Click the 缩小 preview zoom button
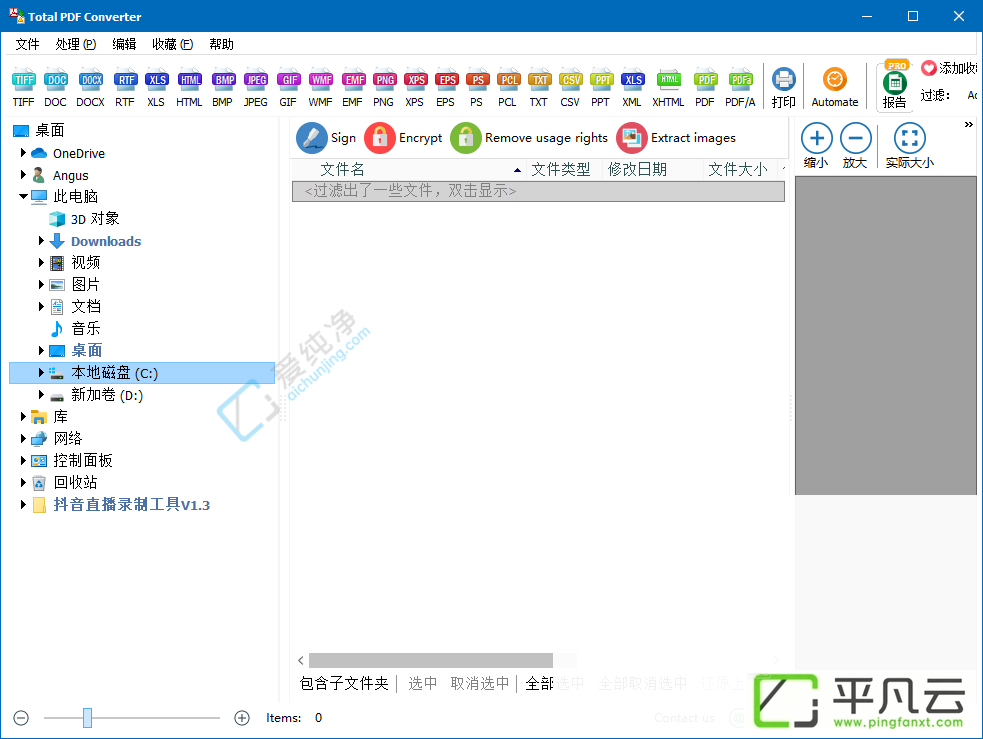The width and height of the screenshot is (983, 739). [x=816, y=146]
